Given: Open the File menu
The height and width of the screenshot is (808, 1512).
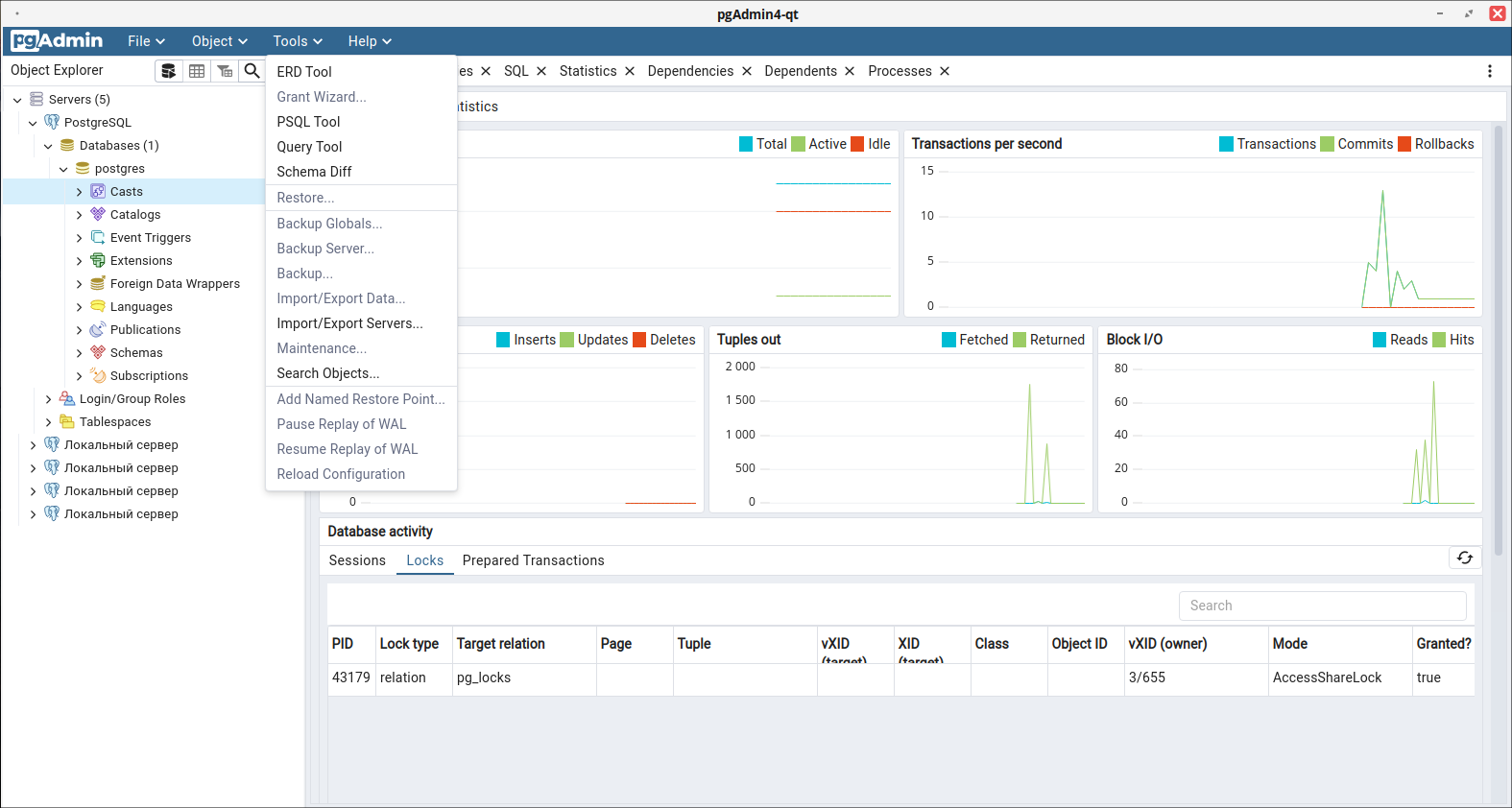Looking at the screenshot, I should [147, 41].
